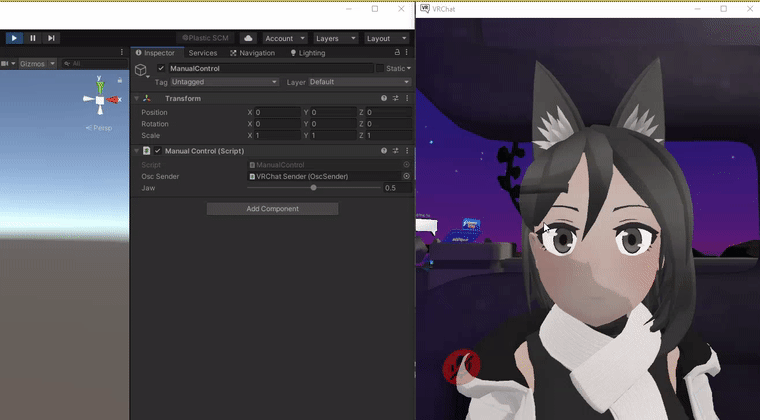Click the Position Z field
Image resolution: width=760 pixels, height=420 pixels.
[389, 112]
